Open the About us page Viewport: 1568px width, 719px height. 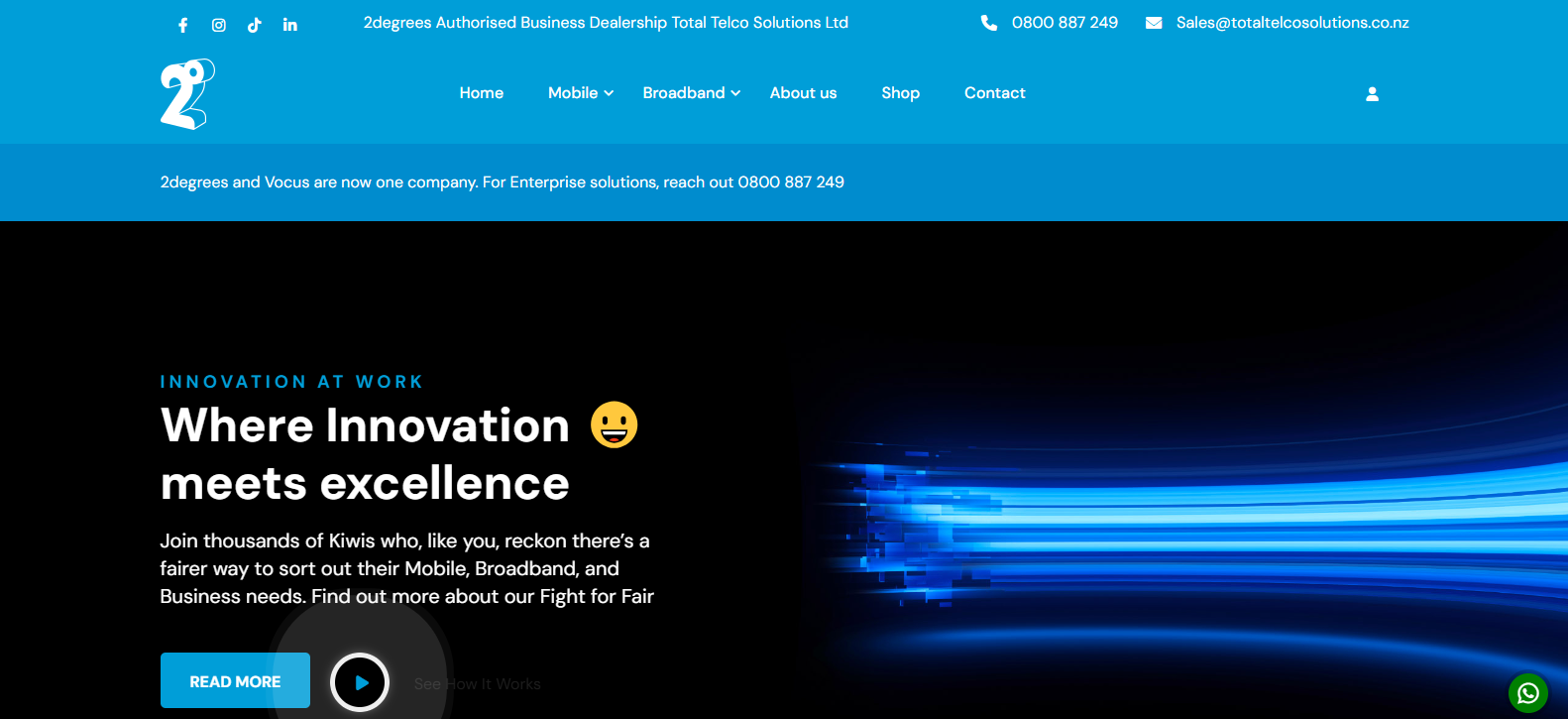point(803,93)
